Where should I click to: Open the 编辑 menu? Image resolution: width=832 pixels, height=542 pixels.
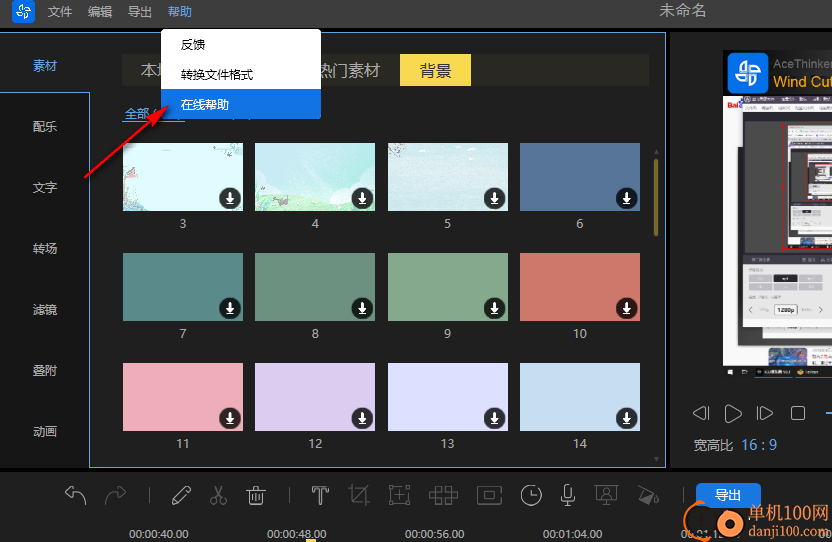100,12
